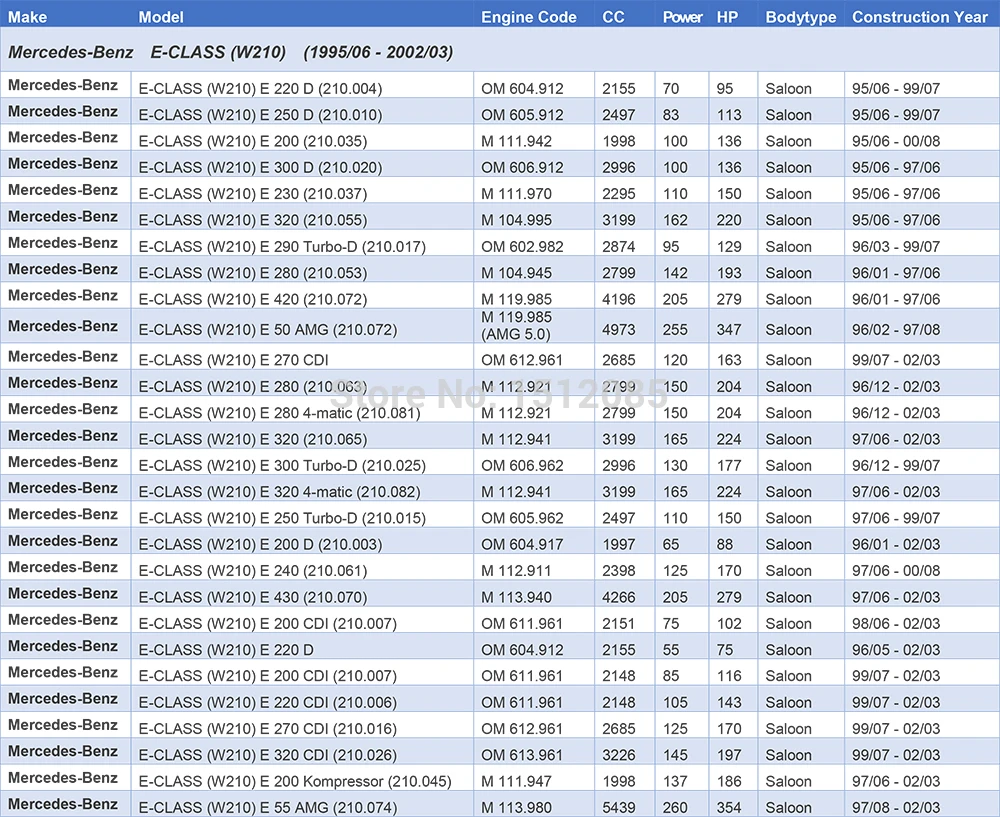This screenshot has height=817, width=1000.
Task: Select model E 240 (210.061)
Action: tap(253, 571)
